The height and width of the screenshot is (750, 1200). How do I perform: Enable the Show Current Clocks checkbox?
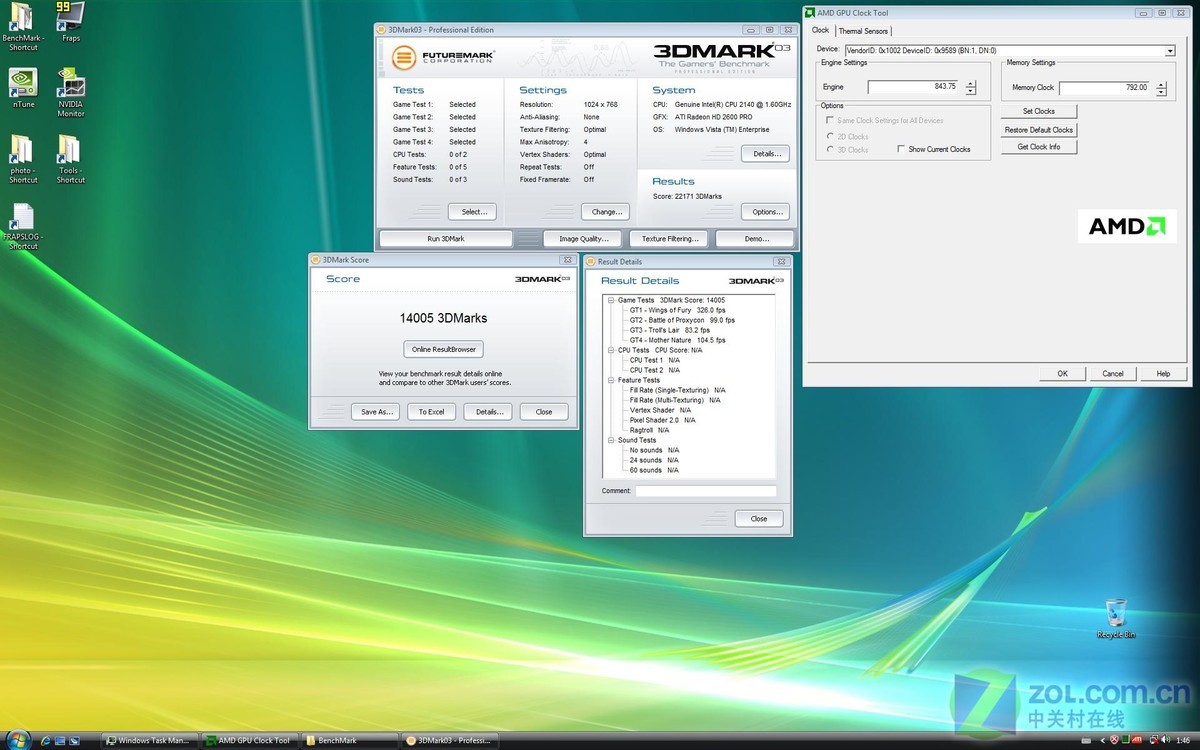pos(901,149)
